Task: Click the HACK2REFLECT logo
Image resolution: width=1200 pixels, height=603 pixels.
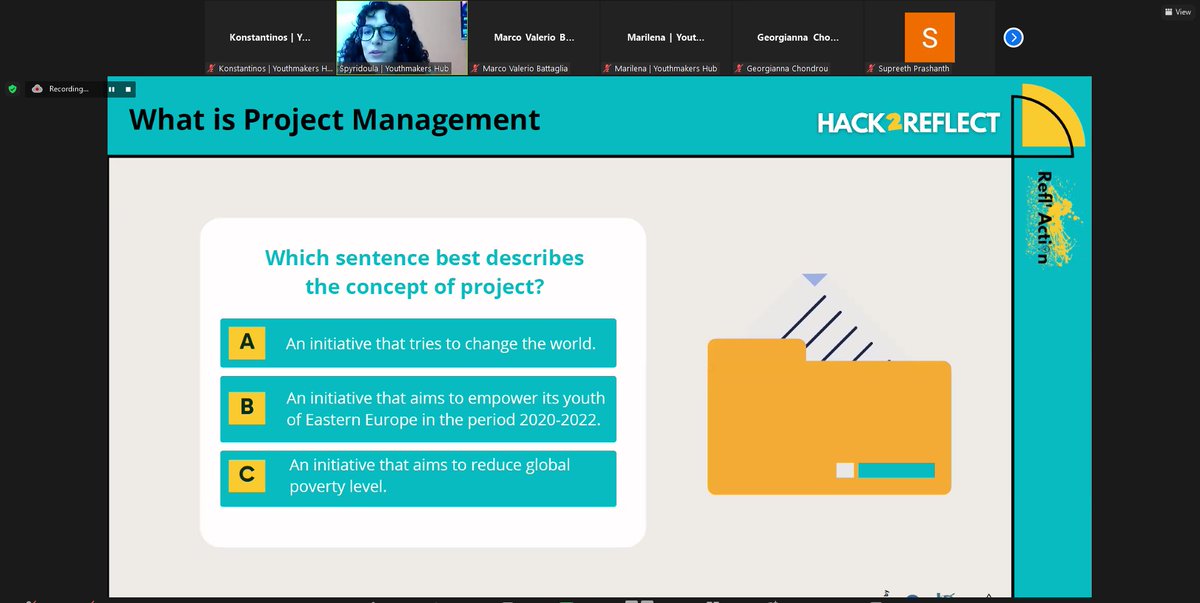Action: [x=908, y=123]
